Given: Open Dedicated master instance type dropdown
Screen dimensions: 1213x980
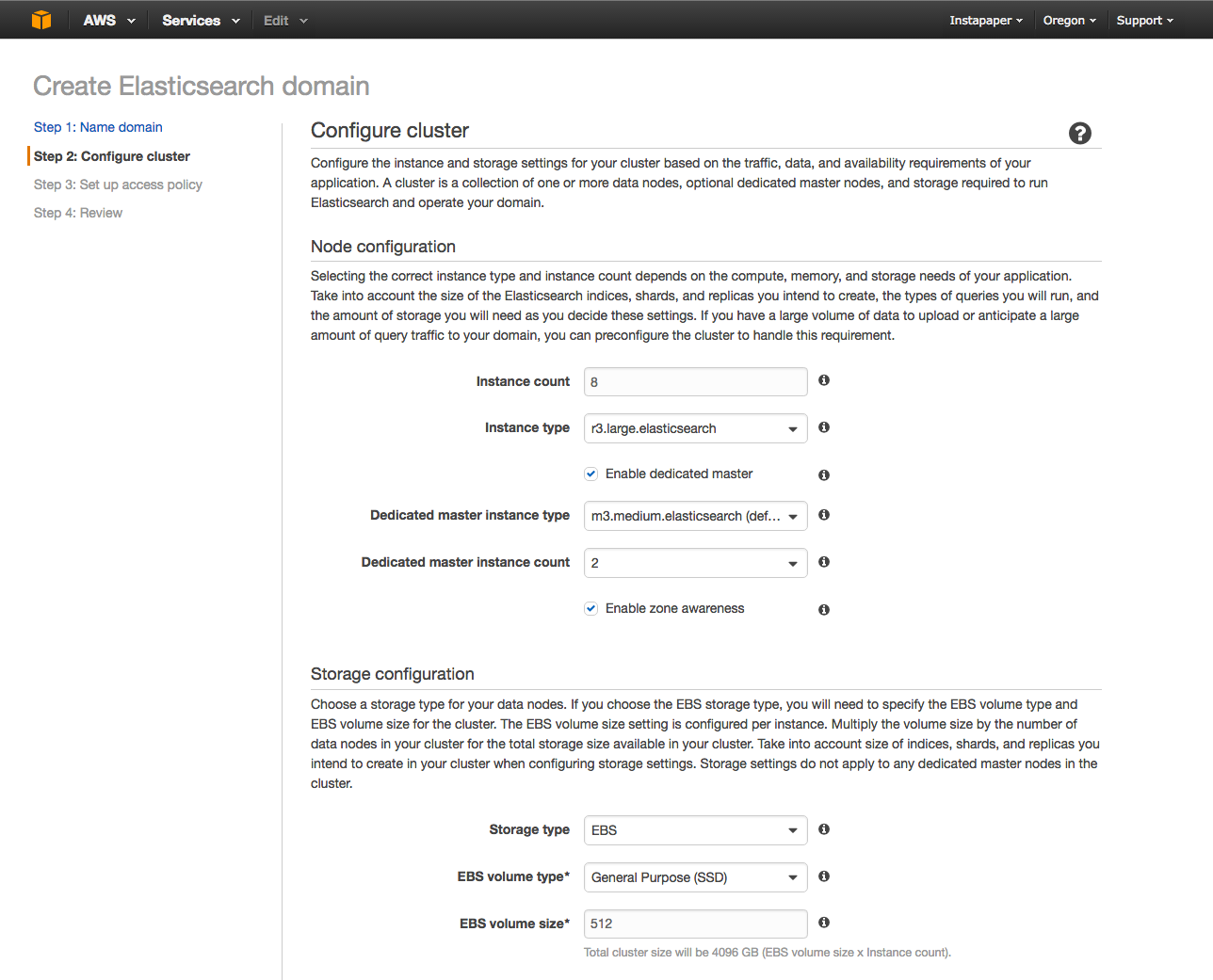Looking at the screenshot, I should click(x=696, y=516).
